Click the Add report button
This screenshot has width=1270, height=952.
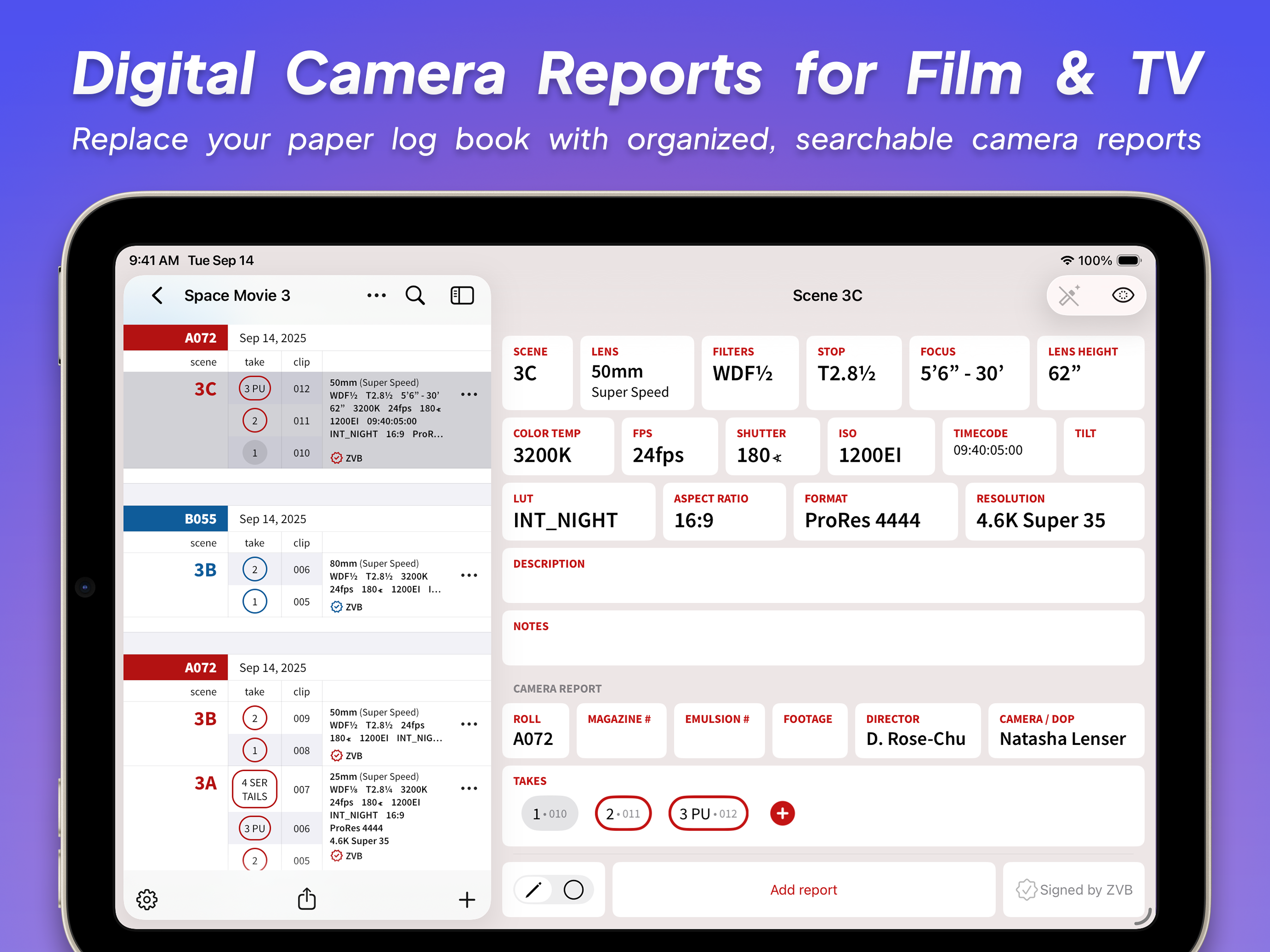[x=803, y=890]
